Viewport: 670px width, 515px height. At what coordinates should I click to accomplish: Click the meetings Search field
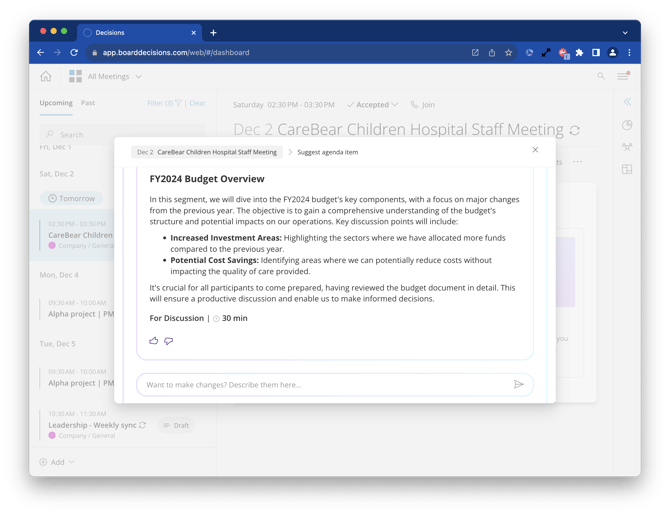point(122,135)
